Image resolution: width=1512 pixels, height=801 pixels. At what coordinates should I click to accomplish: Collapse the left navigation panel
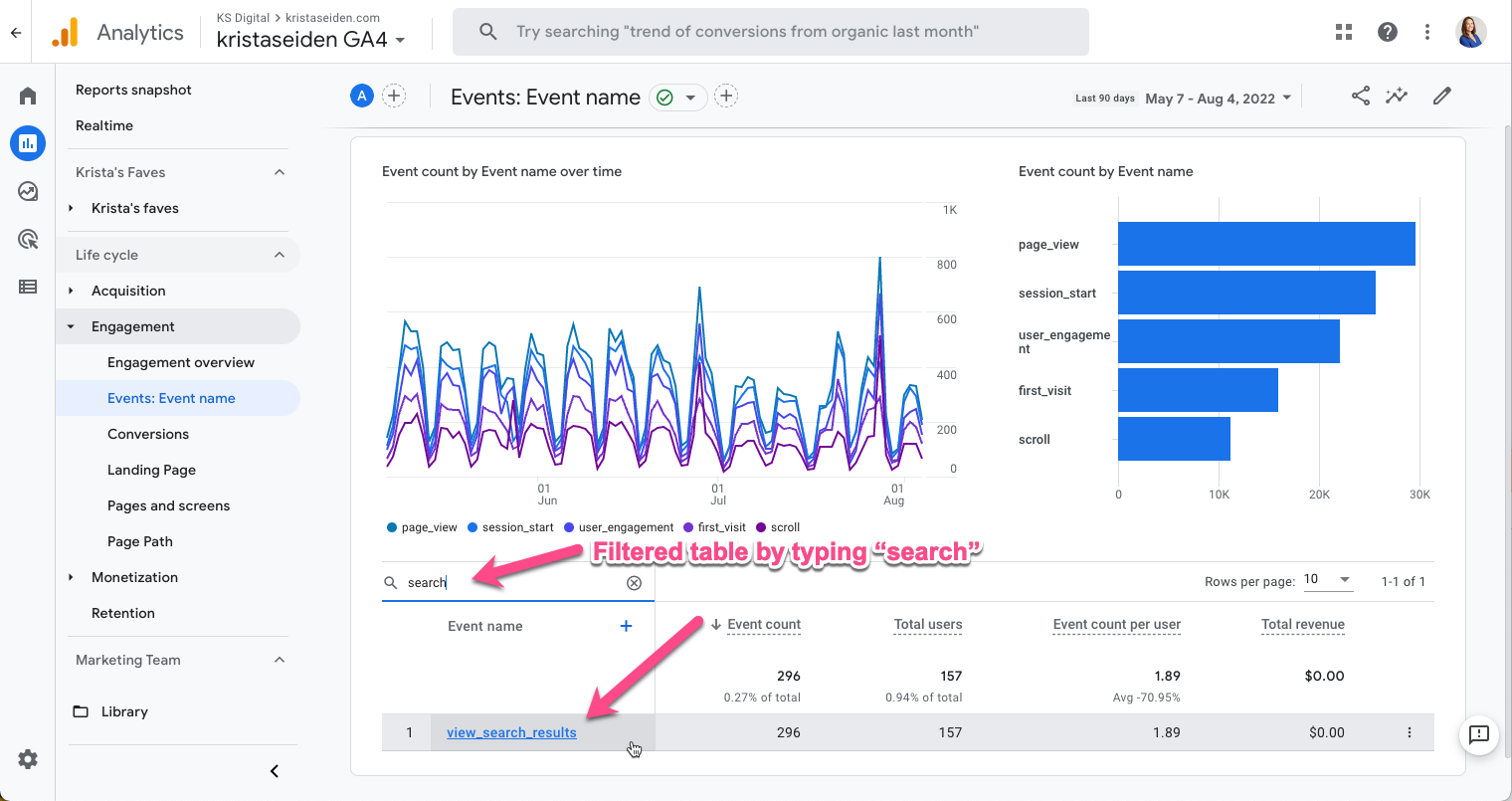tap(275, 771)
